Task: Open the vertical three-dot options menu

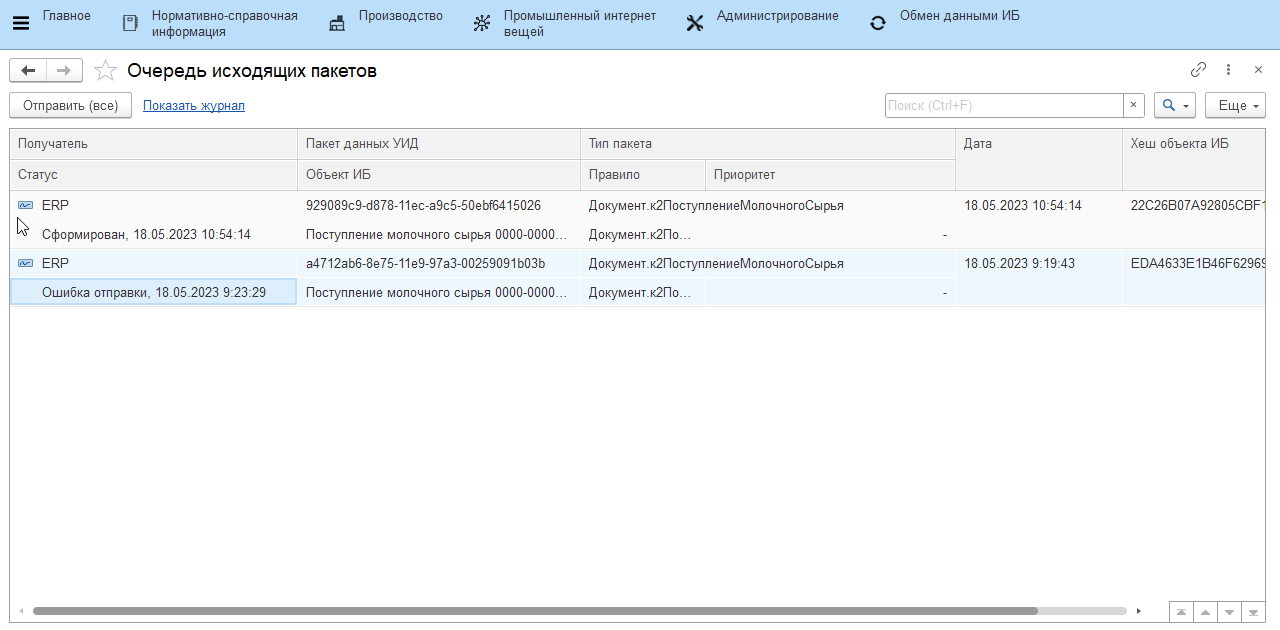Action: (1229, 70)
